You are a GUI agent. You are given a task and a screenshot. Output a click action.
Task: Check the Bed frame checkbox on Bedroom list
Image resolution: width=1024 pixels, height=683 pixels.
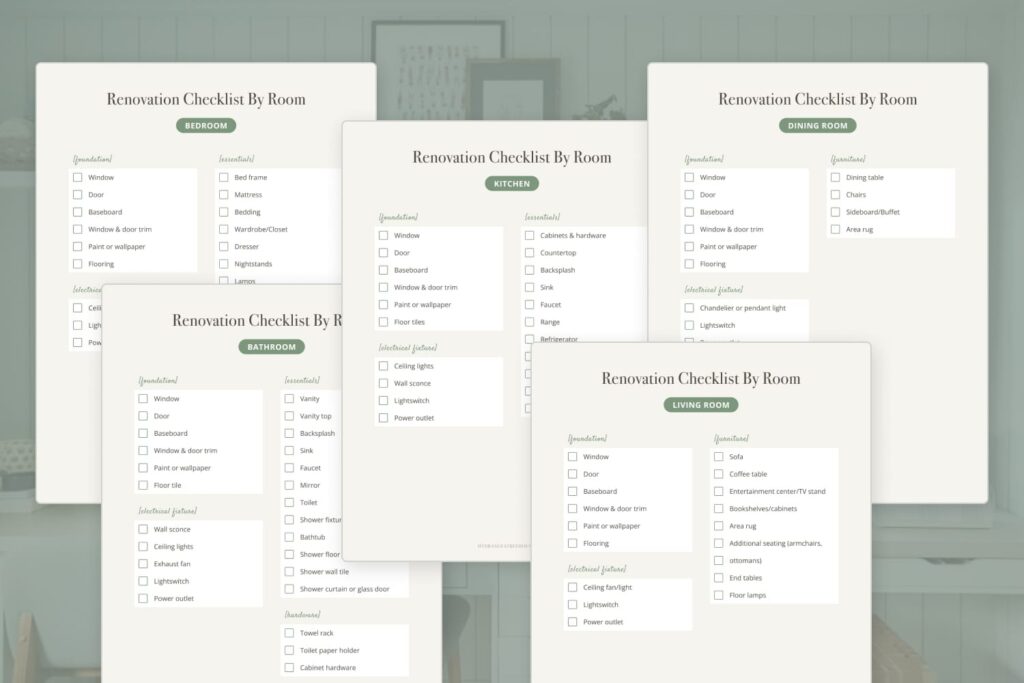[222, 176]
